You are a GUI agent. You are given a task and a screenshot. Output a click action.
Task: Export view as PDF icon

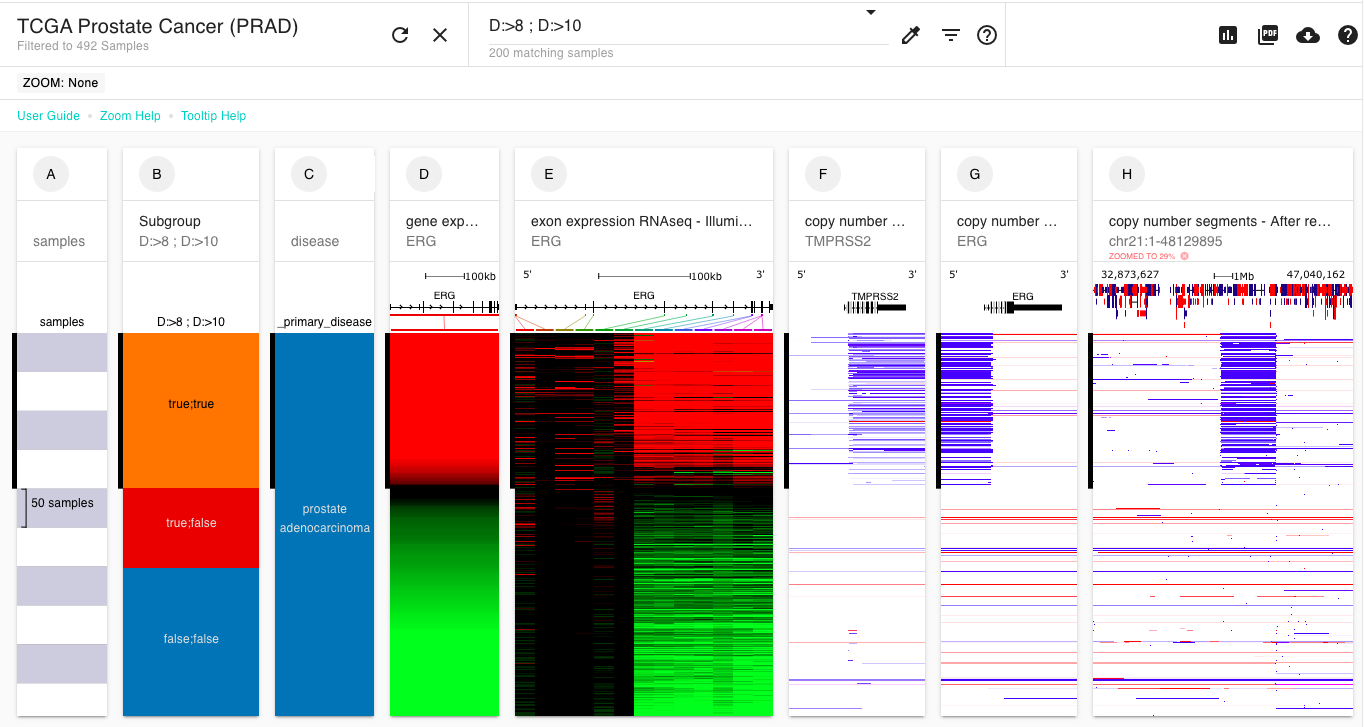point(1268,35)
